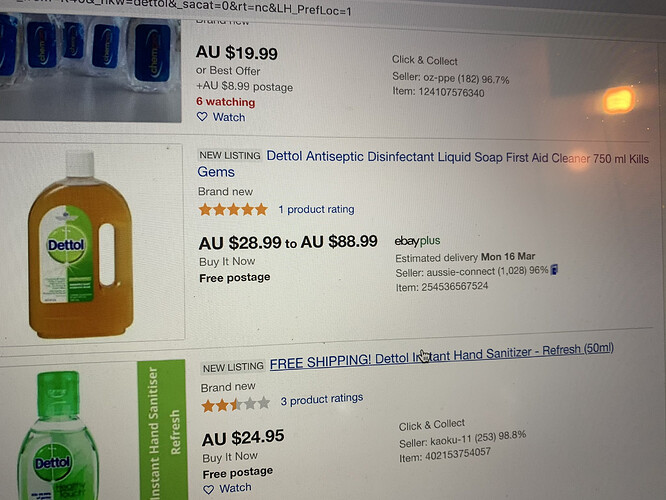The image size is (666, 500).
Task: Click the ebayplus logo
Action: pyautogui.click(x=417, y=241)
